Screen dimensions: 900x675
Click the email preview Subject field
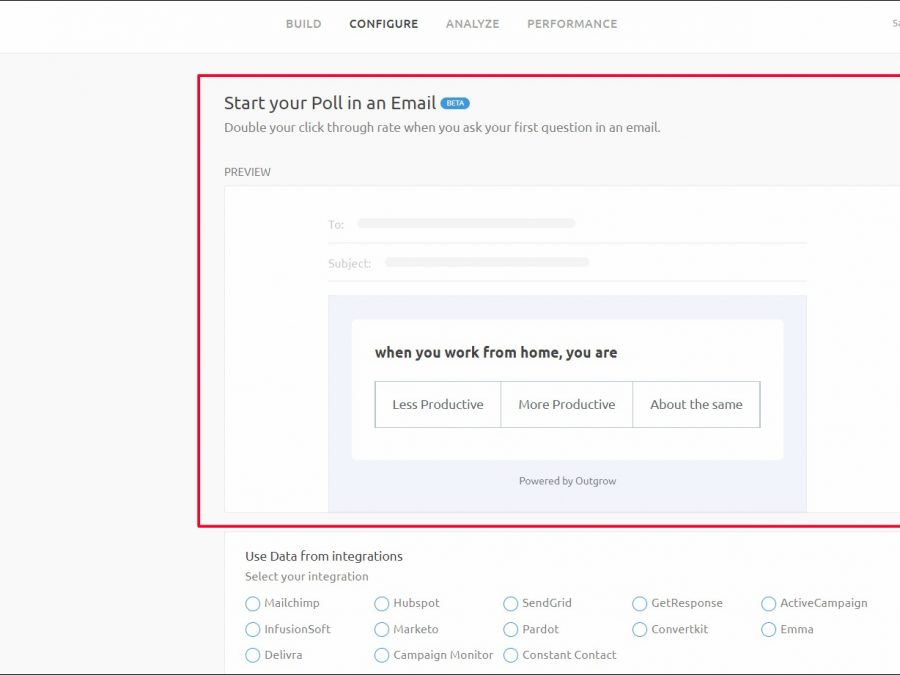pyautogui.click(x=487, y=263)
